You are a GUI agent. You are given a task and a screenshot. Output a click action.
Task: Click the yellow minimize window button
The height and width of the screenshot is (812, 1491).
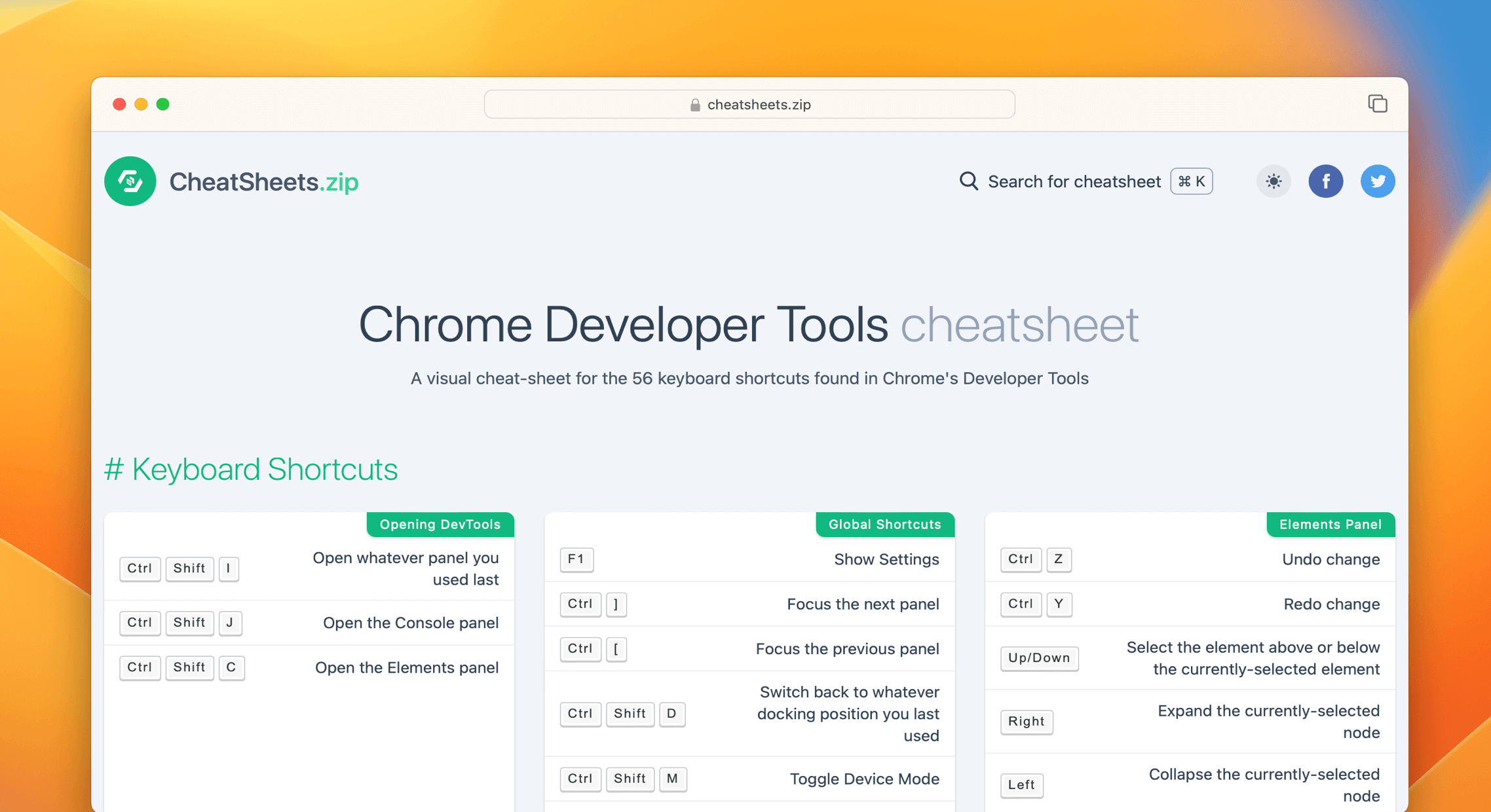141,104
